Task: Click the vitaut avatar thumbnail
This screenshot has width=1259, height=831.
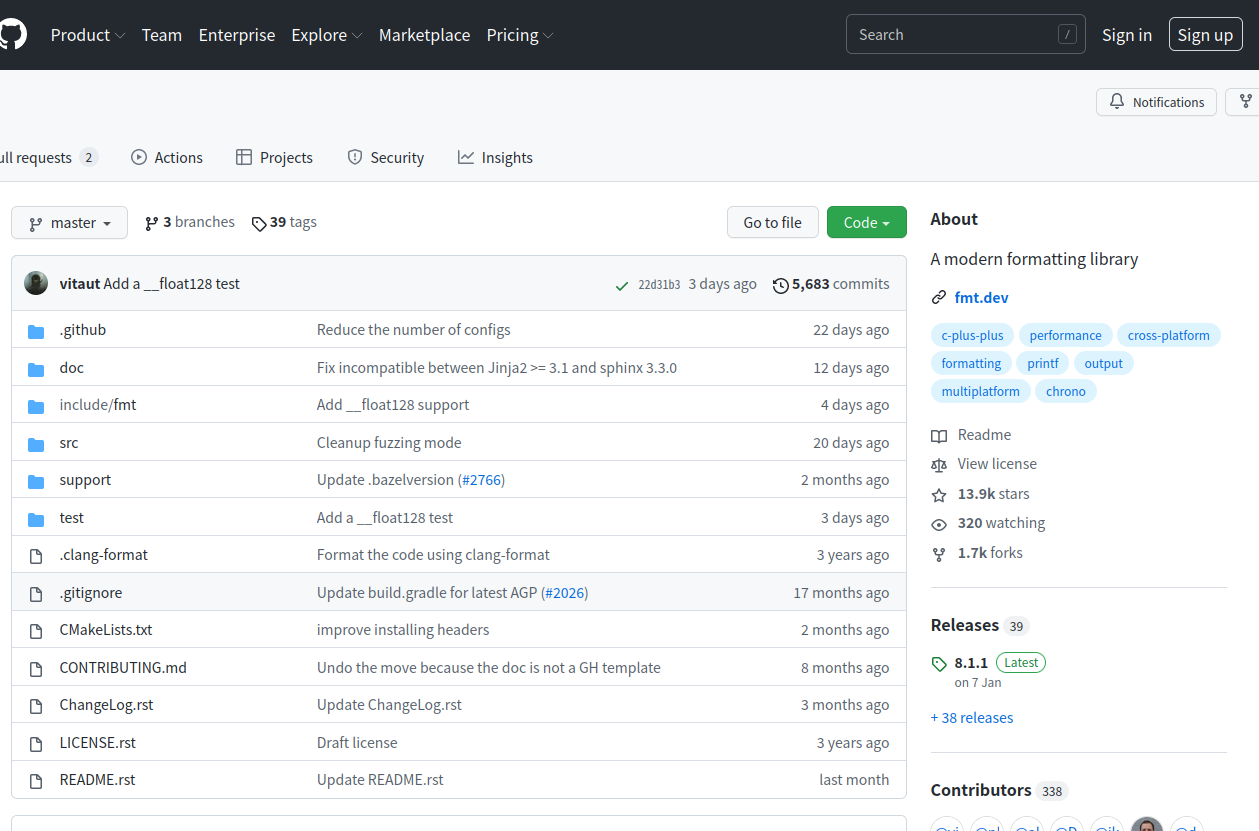Action: (x=36, y=284)
